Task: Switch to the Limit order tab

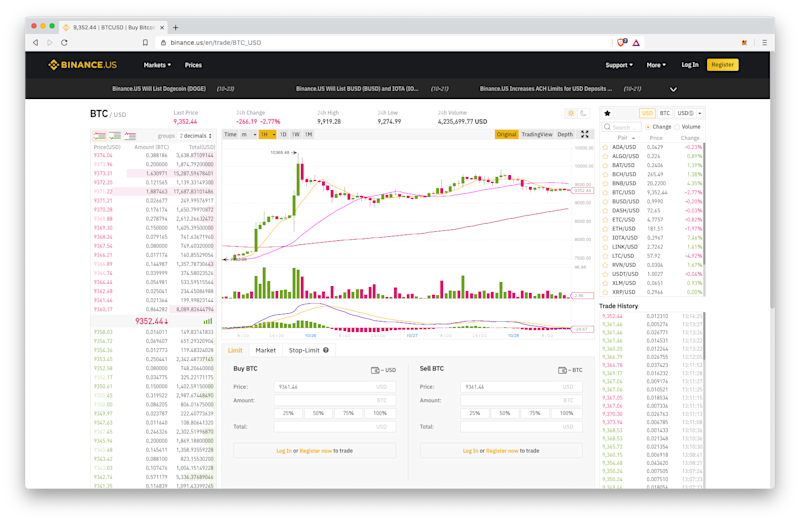Action: [x=235, y=350]
